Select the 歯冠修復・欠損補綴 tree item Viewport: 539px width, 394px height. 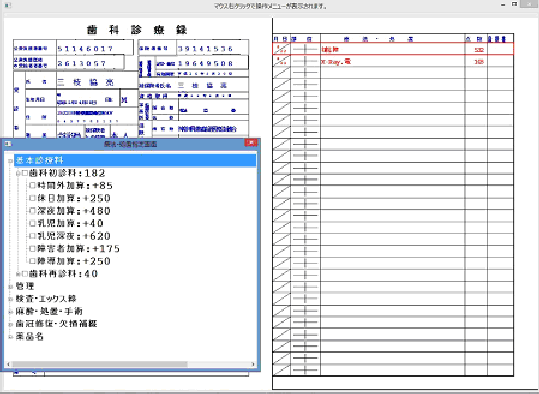click(56, 324)
